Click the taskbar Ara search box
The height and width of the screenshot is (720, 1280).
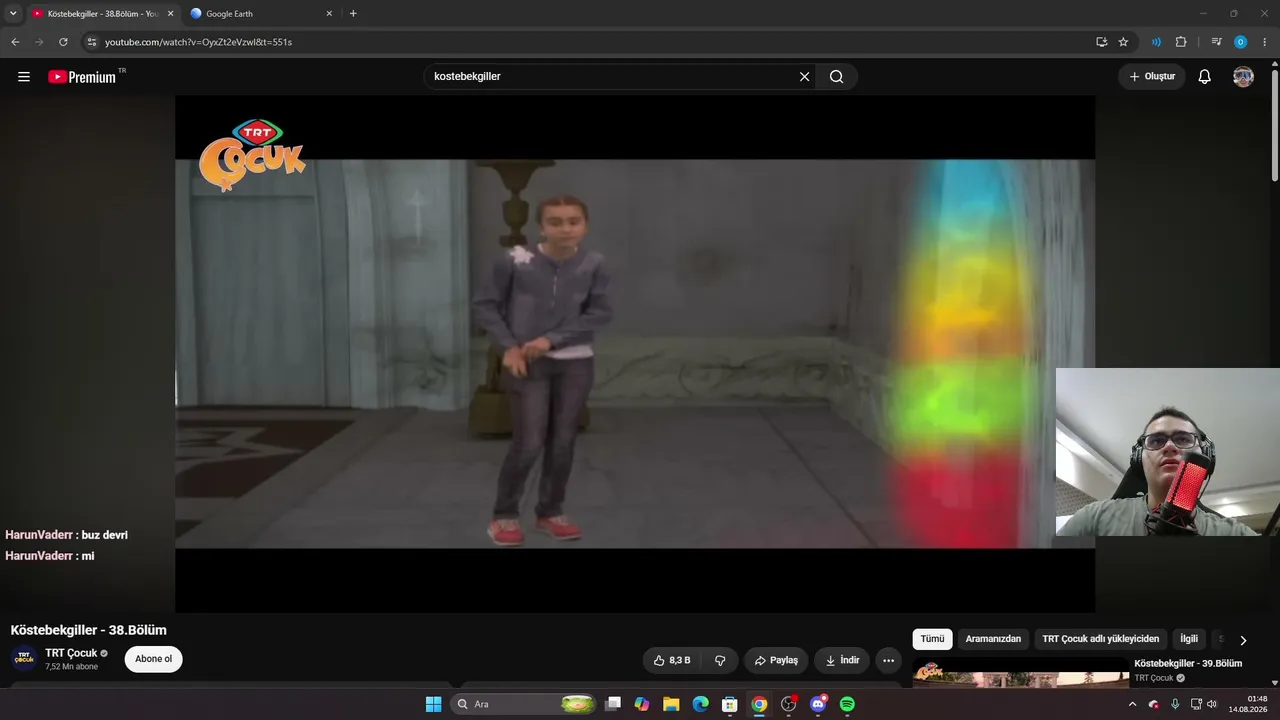[x=524, y=704]
